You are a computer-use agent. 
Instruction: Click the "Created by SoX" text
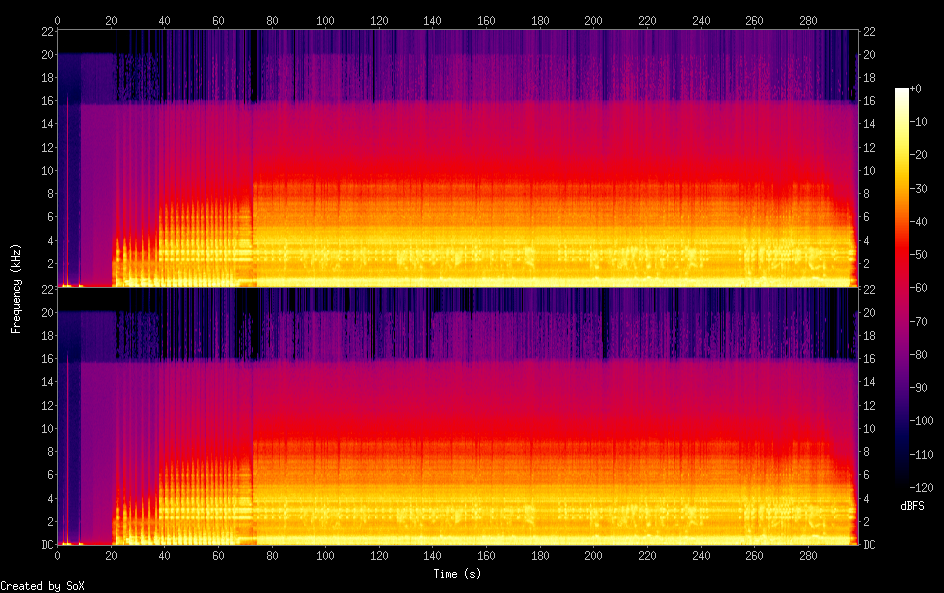42,586
